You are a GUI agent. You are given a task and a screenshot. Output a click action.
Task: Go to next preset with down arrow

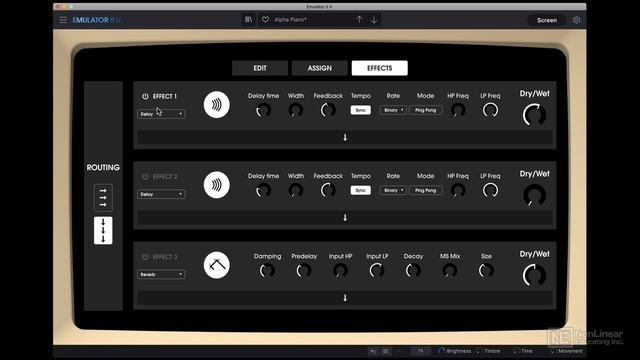click(374, 20)
